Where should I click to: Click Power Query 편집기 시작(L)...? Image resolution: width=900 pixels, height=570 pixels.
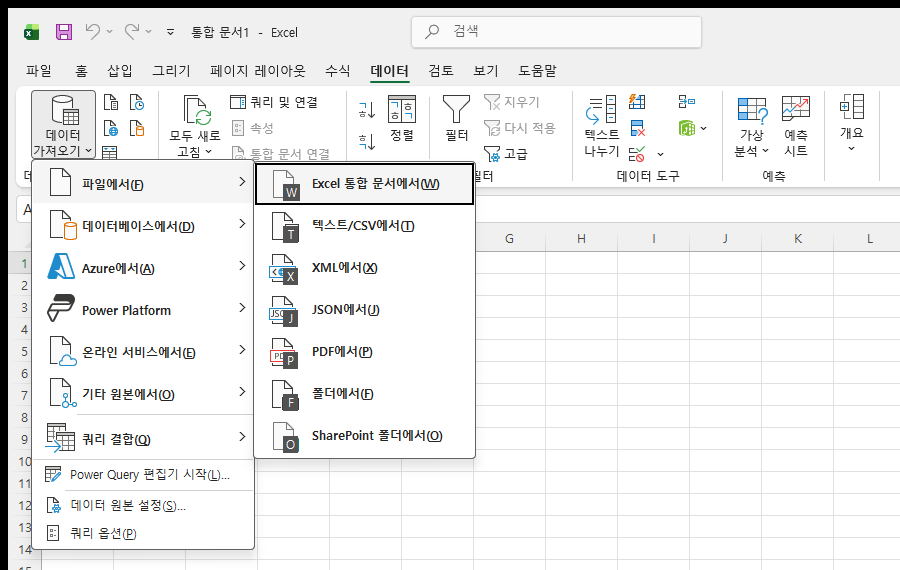[143, 475]
